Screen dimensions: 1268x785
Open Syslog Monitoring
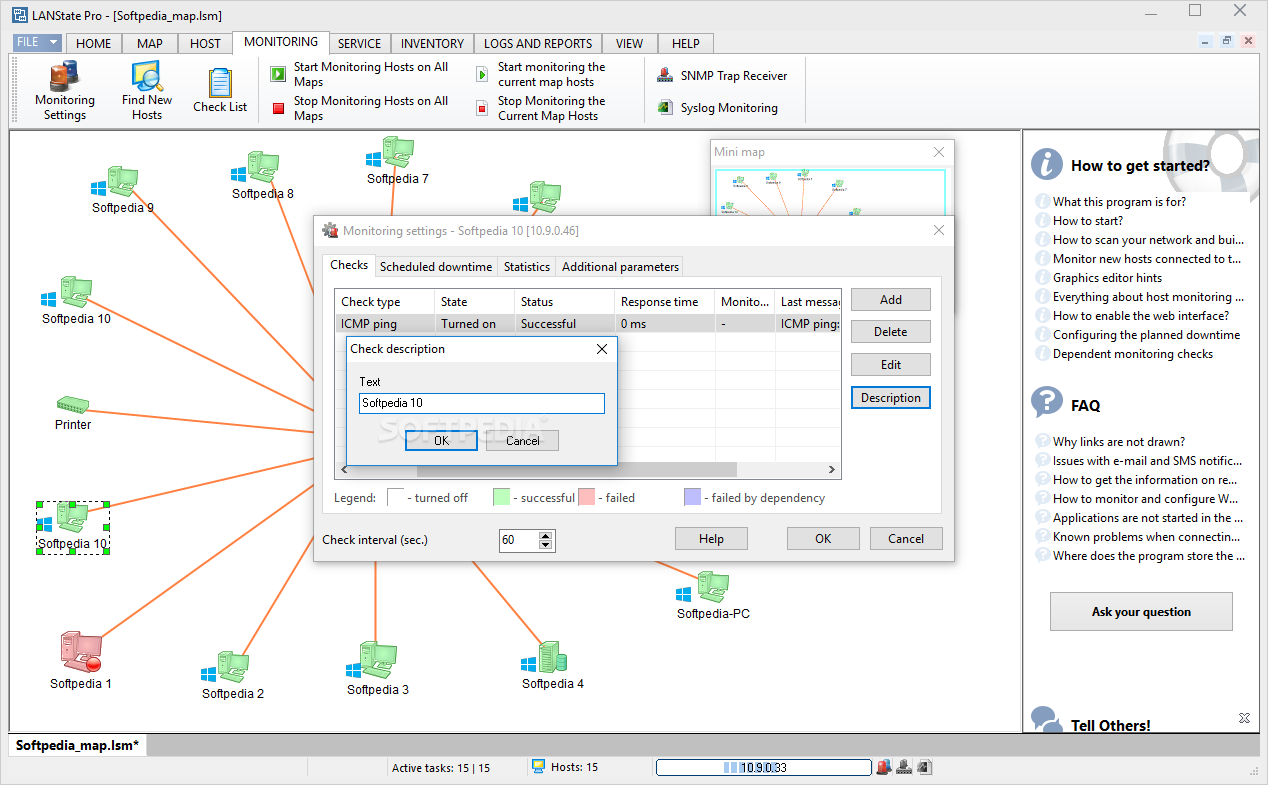716,108
